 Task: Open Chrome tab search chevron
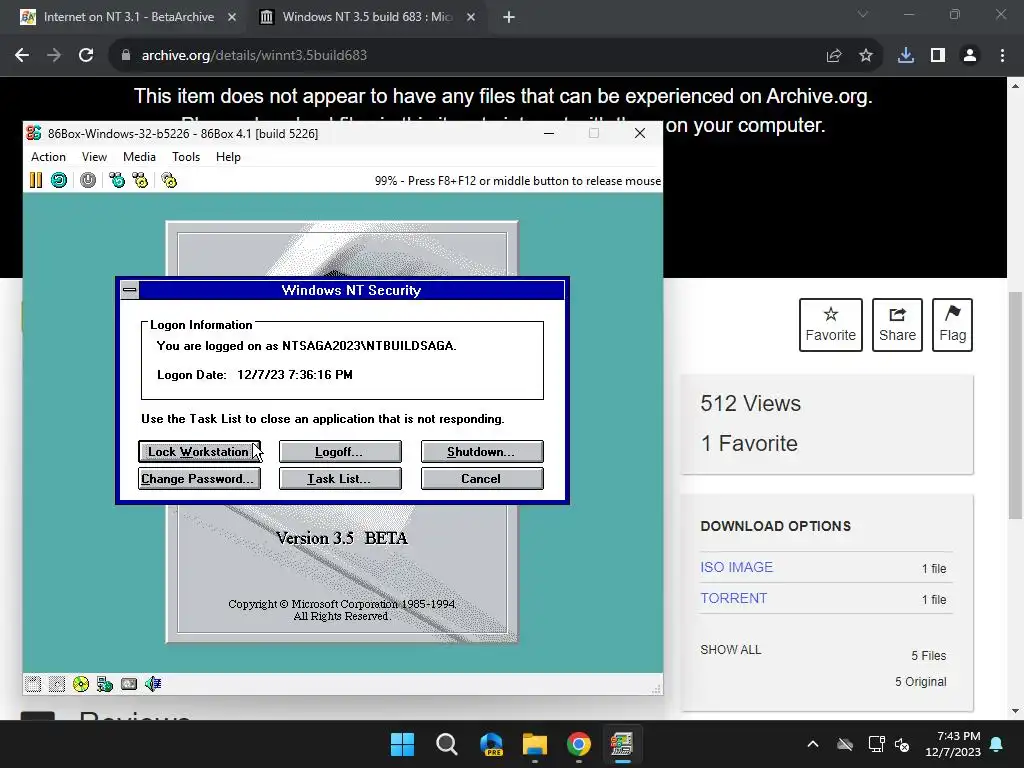863,14
